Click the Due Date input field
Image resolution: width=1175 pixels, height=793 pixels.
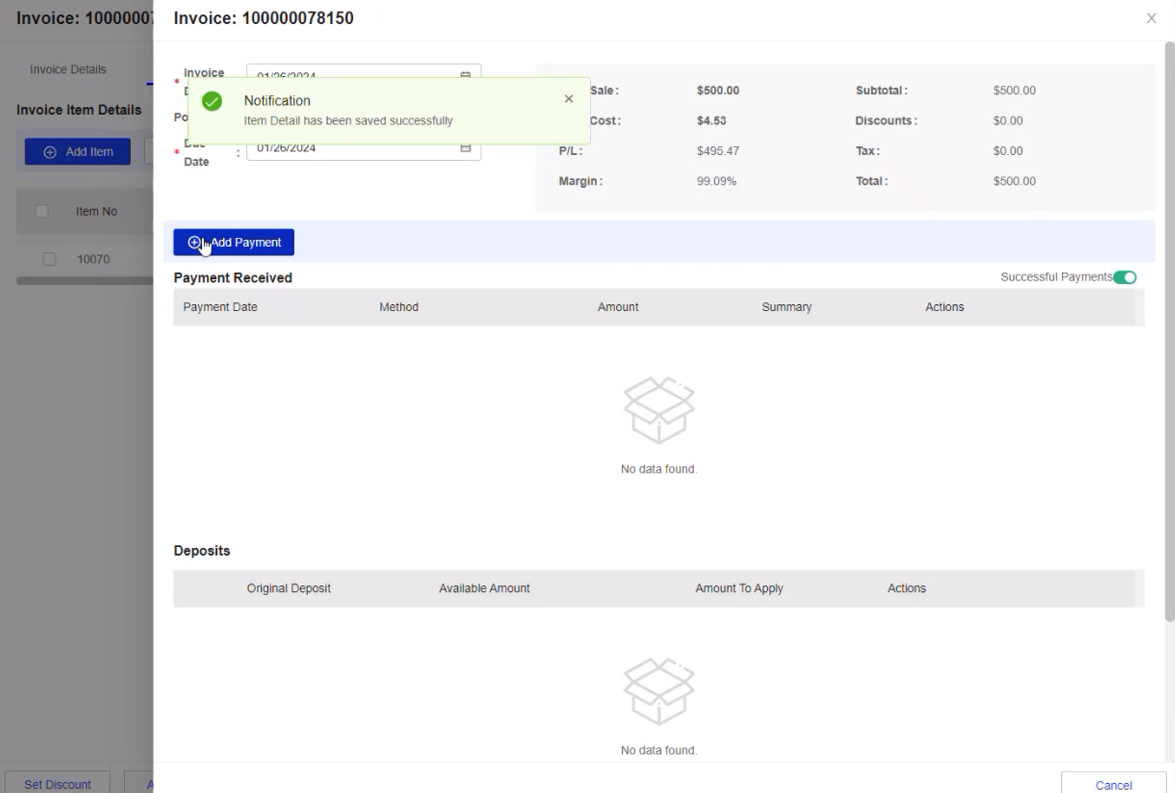tap(363, 148)
